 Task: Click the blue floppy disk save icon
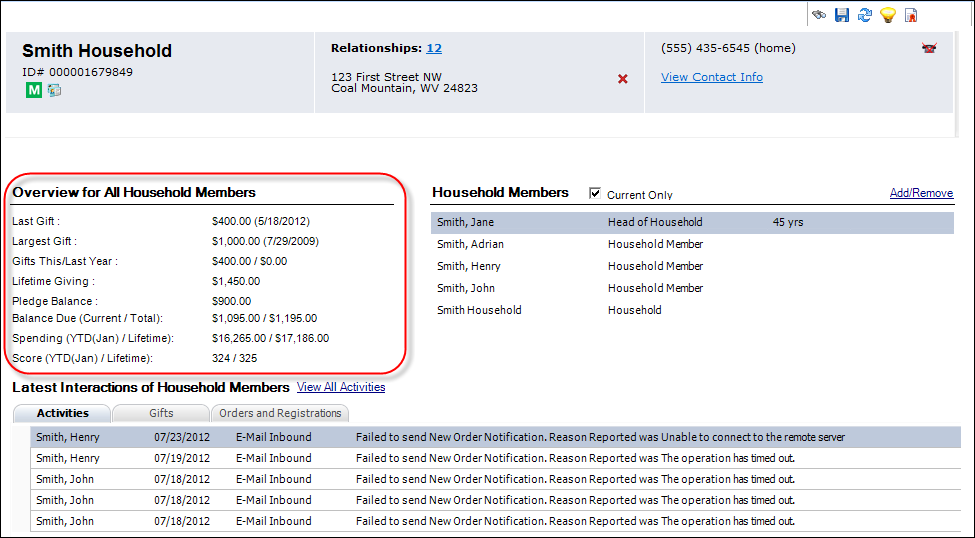tap(842, 15)
